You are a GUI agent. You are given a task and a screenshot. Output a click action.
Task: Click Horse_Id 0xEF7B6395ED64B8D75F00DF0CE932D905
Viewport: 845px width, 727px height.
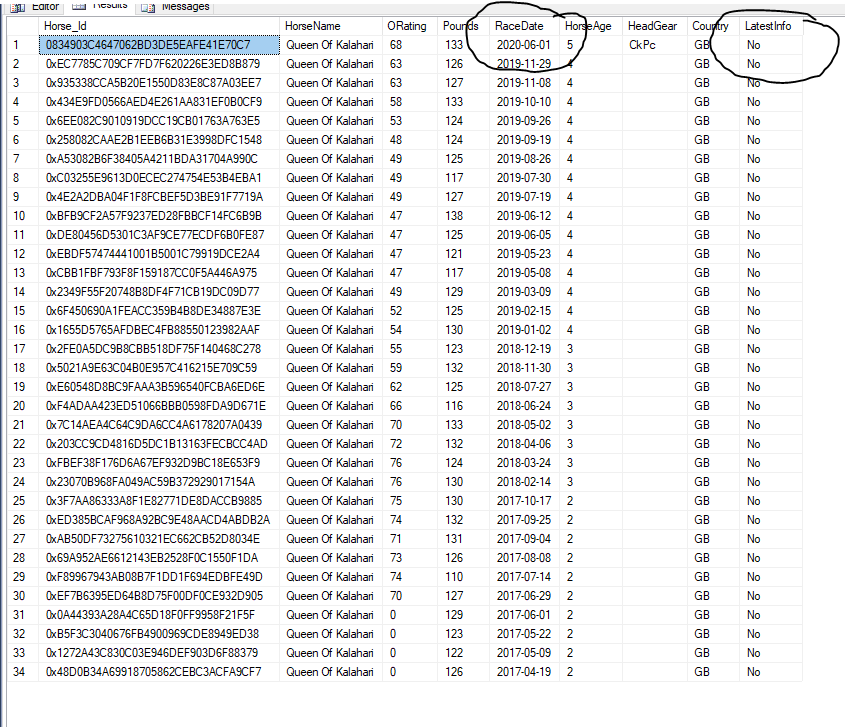159,596
